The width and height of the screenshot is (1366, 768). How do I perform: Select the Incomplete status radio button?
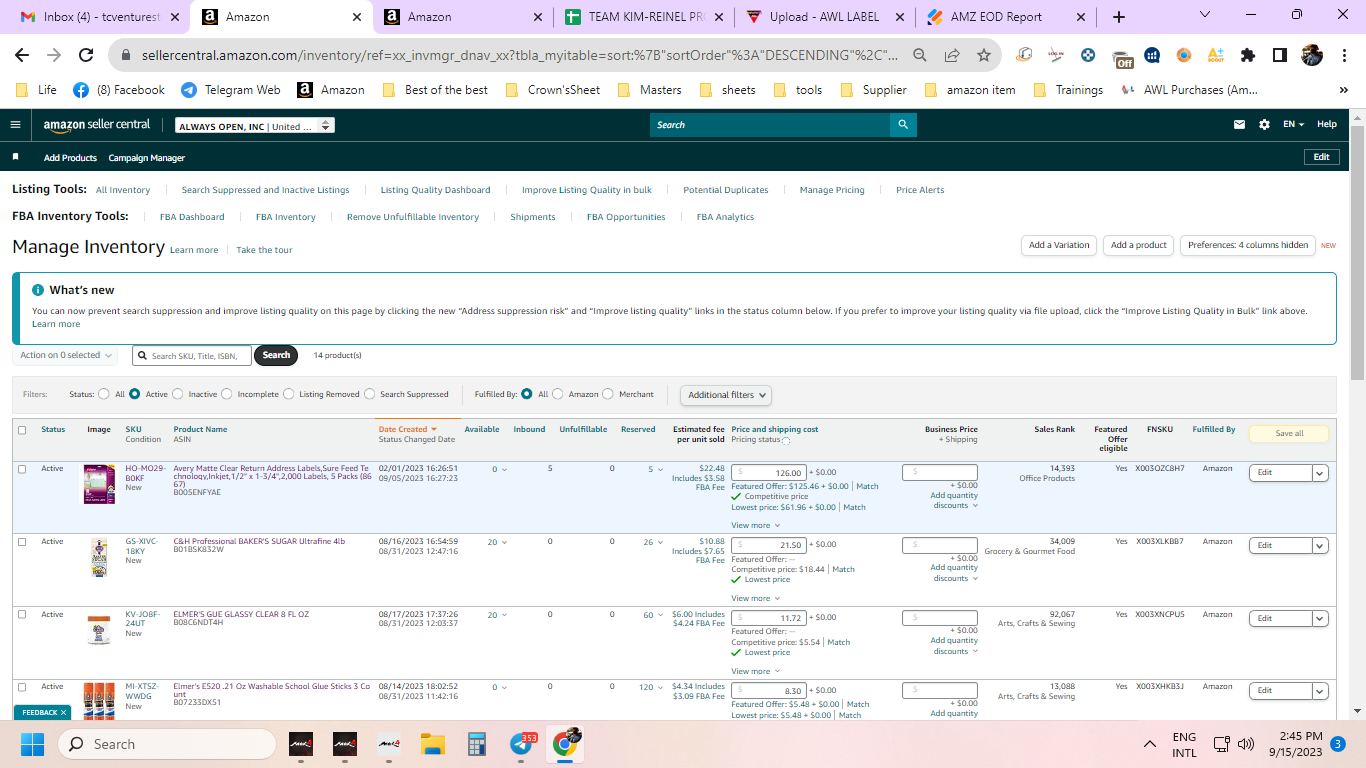click(226, 394)
